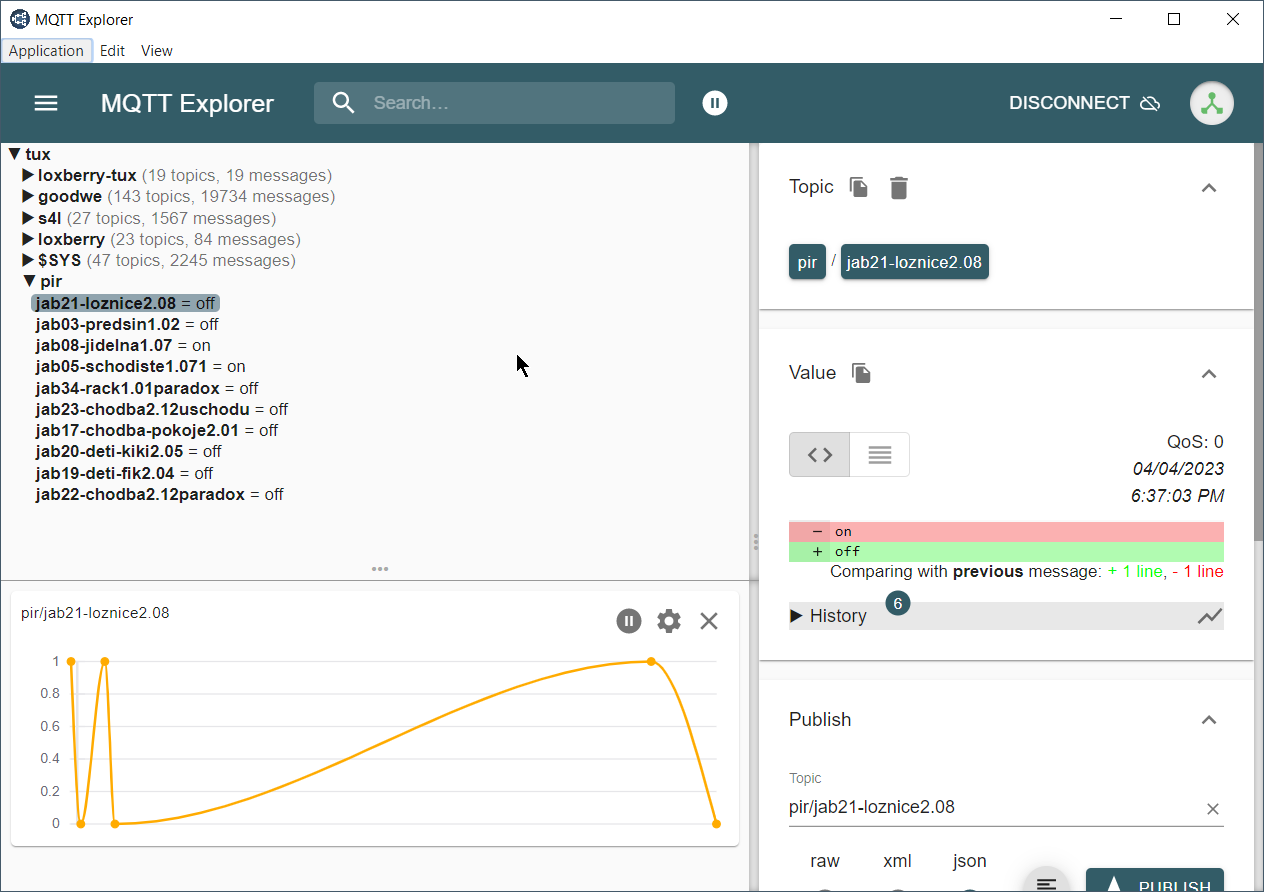Select the raw format label
1264x892 pixels.
(825, 861)
